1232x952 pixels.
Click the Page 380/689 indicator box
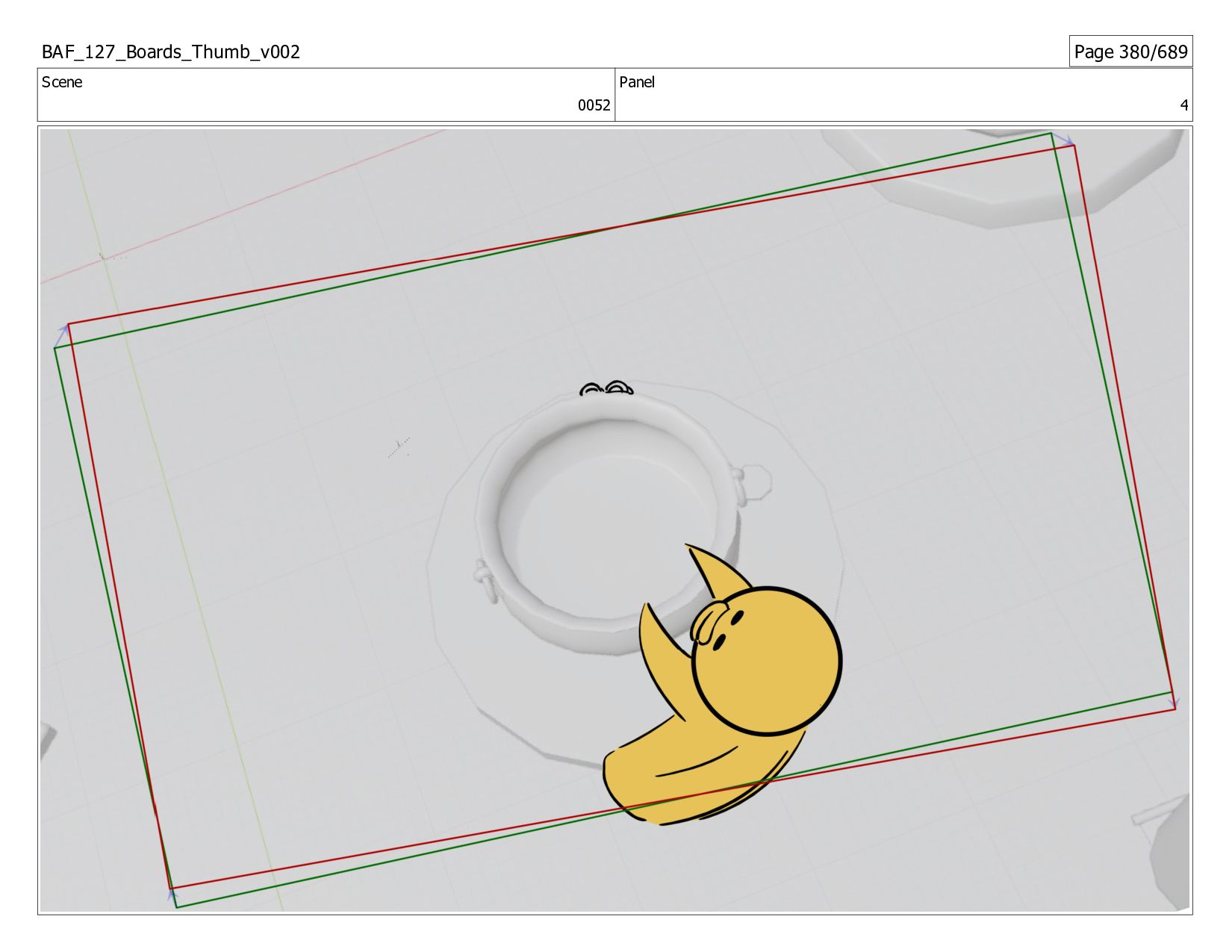[x=1130, y=52]
